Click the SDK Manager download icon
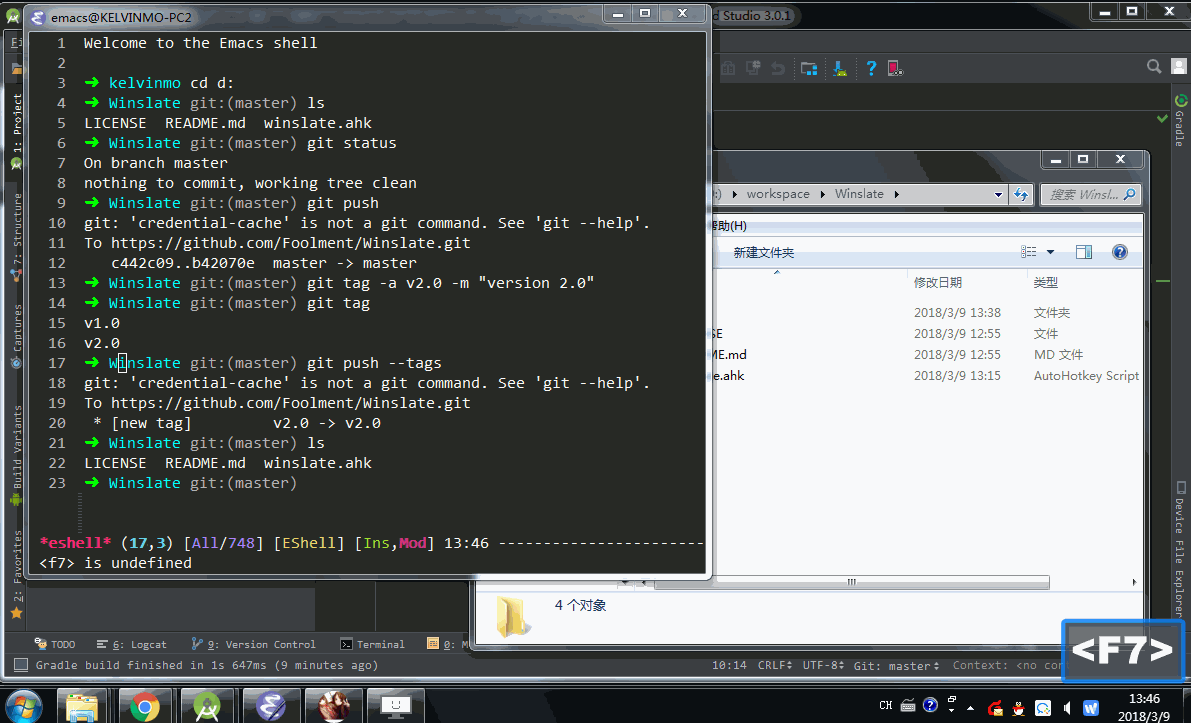Screen dimensions: 1191x723 coord(840,68)
